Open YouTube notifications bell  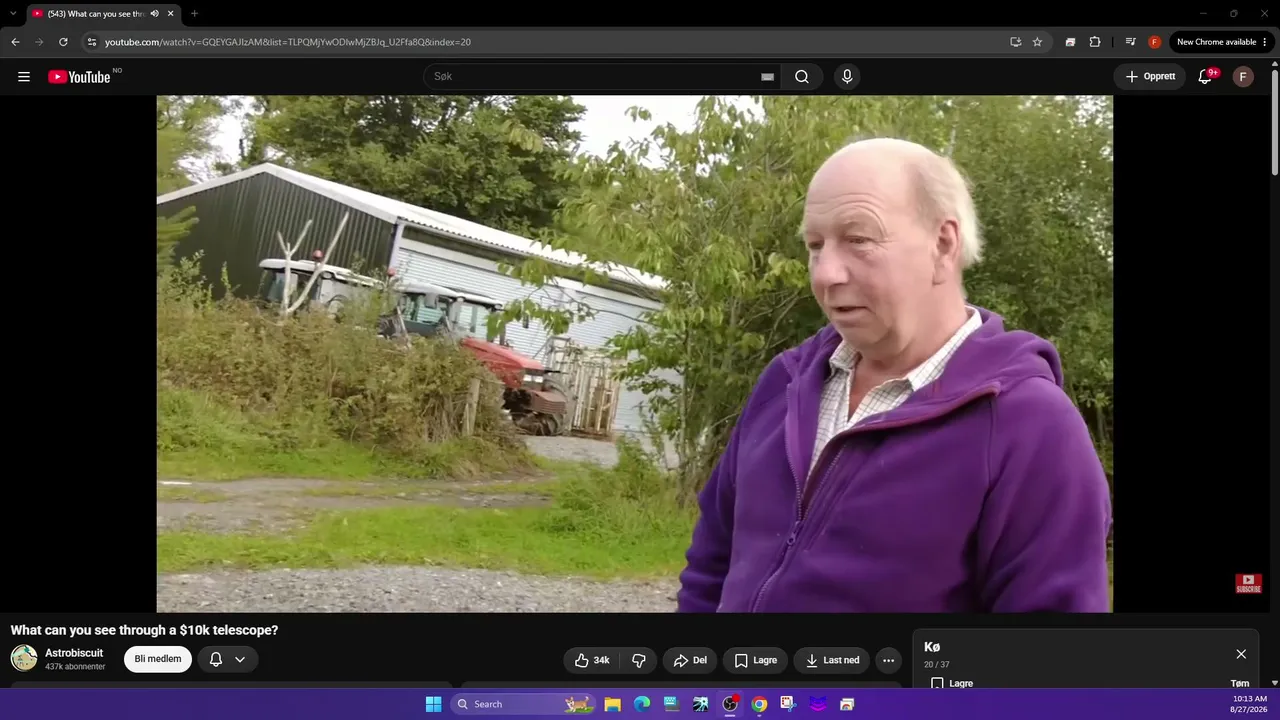(x=1205, y=77)
